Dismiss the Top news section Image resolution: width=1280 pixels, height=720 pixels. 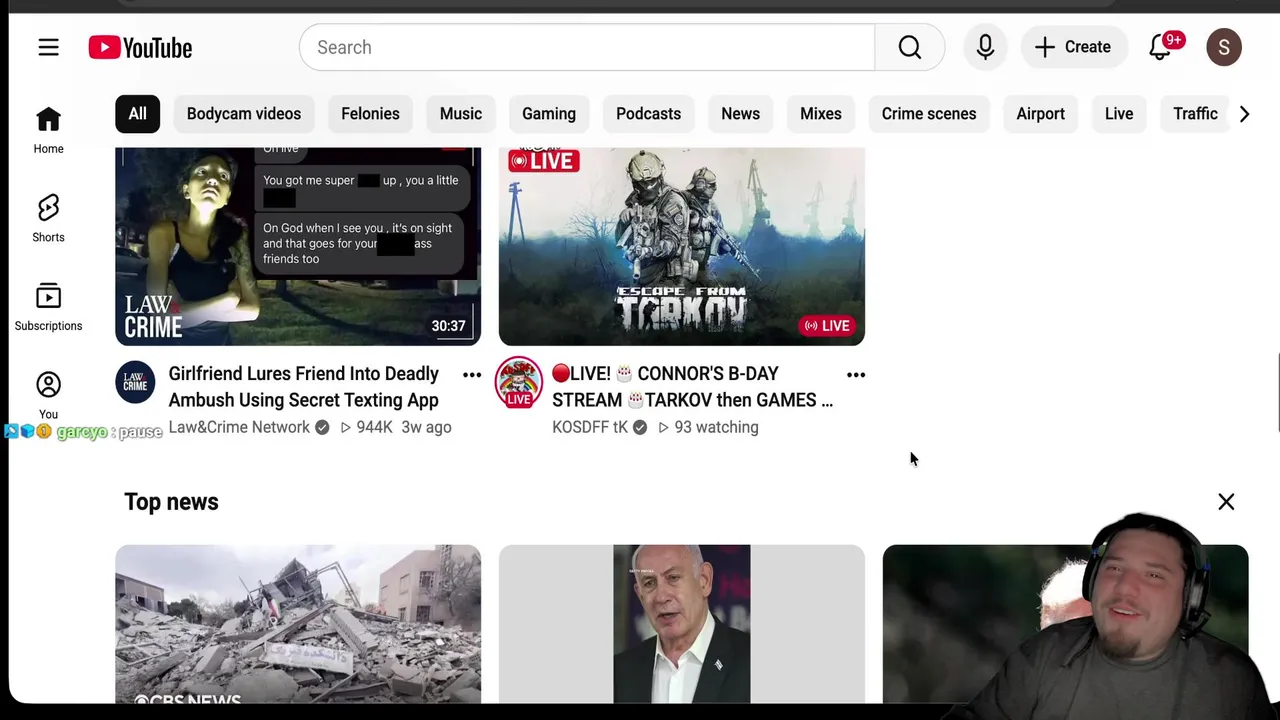[x=1226, y=502]
